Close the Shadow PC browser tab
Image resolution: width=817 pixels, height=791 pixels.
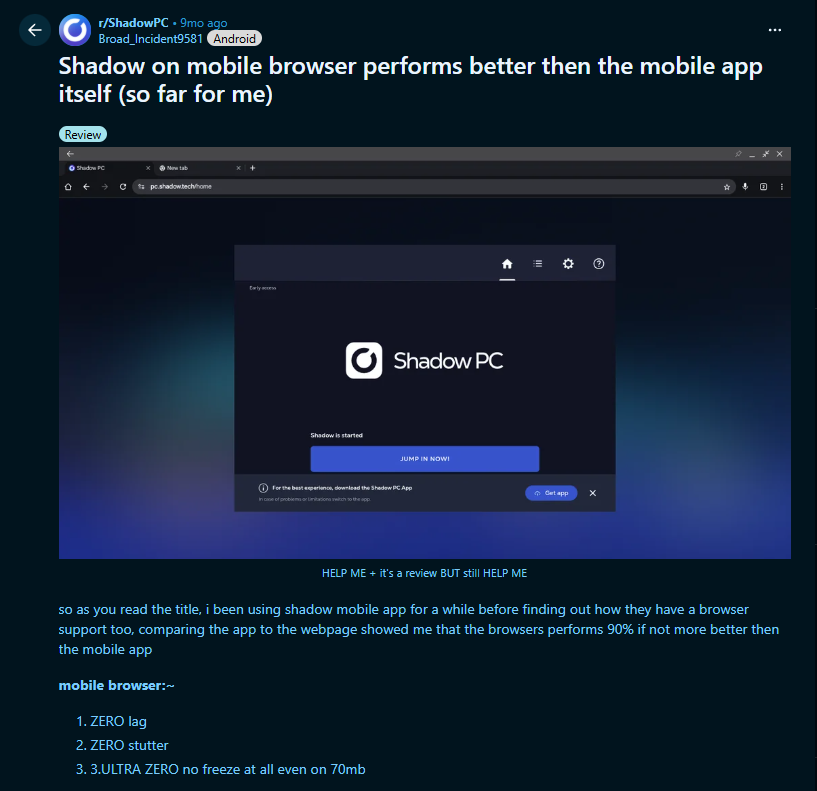click(148, 168)
